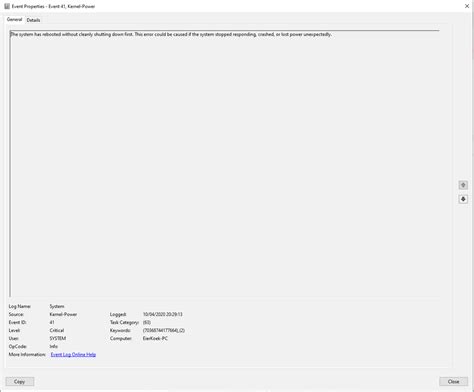Image resolution: width=474 pixels, height=392 pixels.
Task: Click the OpCode label
Action: coord(18,346)
